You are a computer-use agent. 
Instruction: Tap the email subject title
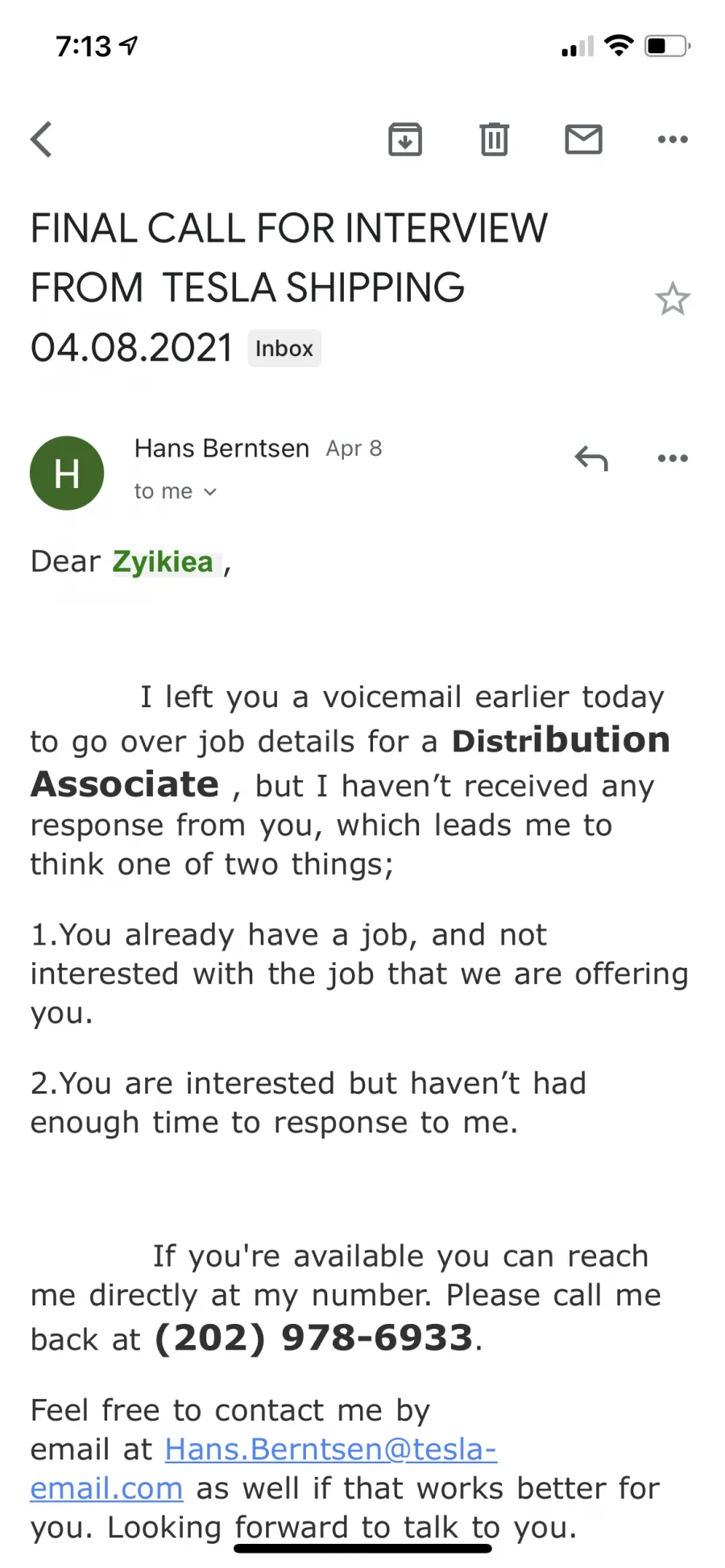click(288, 288)
